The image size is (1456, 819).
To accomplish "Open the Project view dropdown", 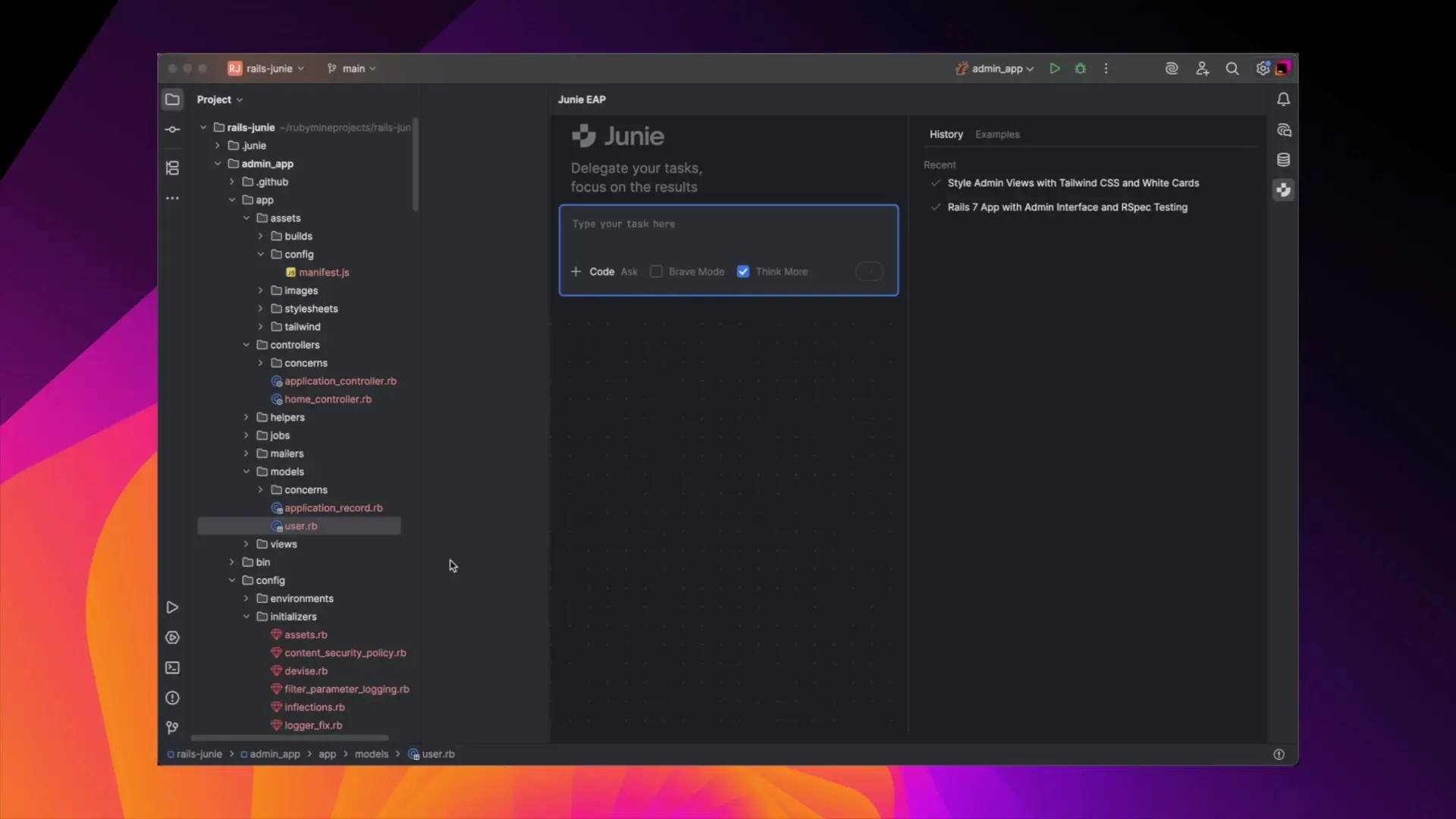I will [x=220, y=99].
